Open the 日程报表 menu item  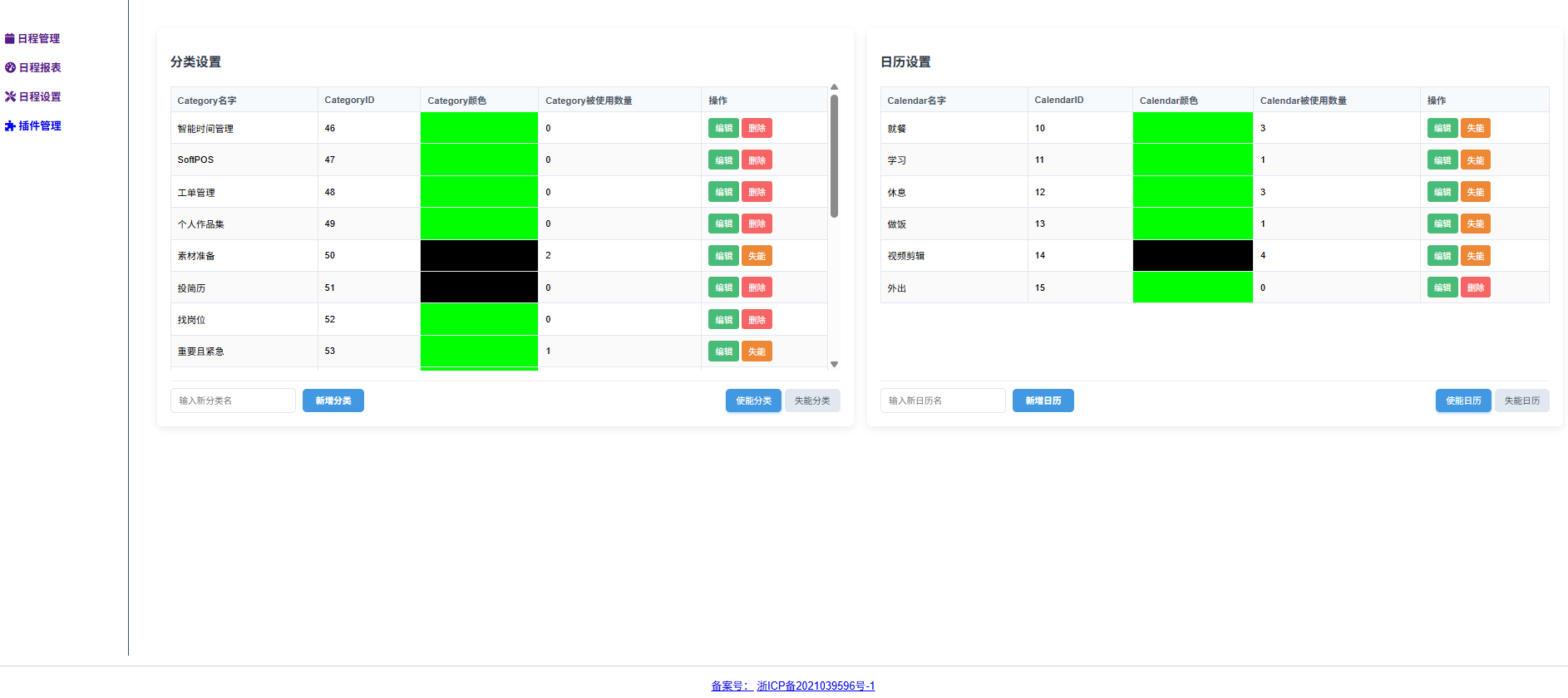(40, 67)
